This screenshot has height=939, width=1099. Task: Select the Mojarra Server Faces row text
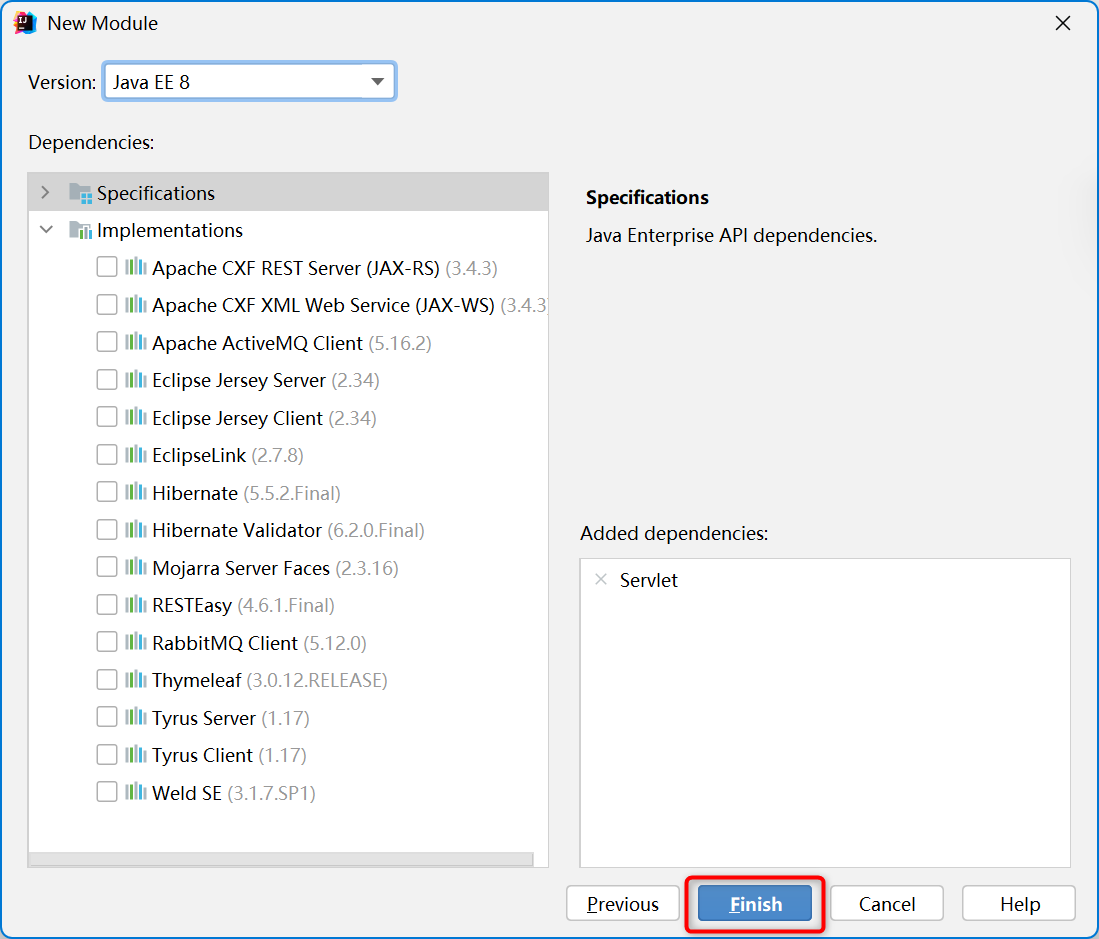pos(275,568)
